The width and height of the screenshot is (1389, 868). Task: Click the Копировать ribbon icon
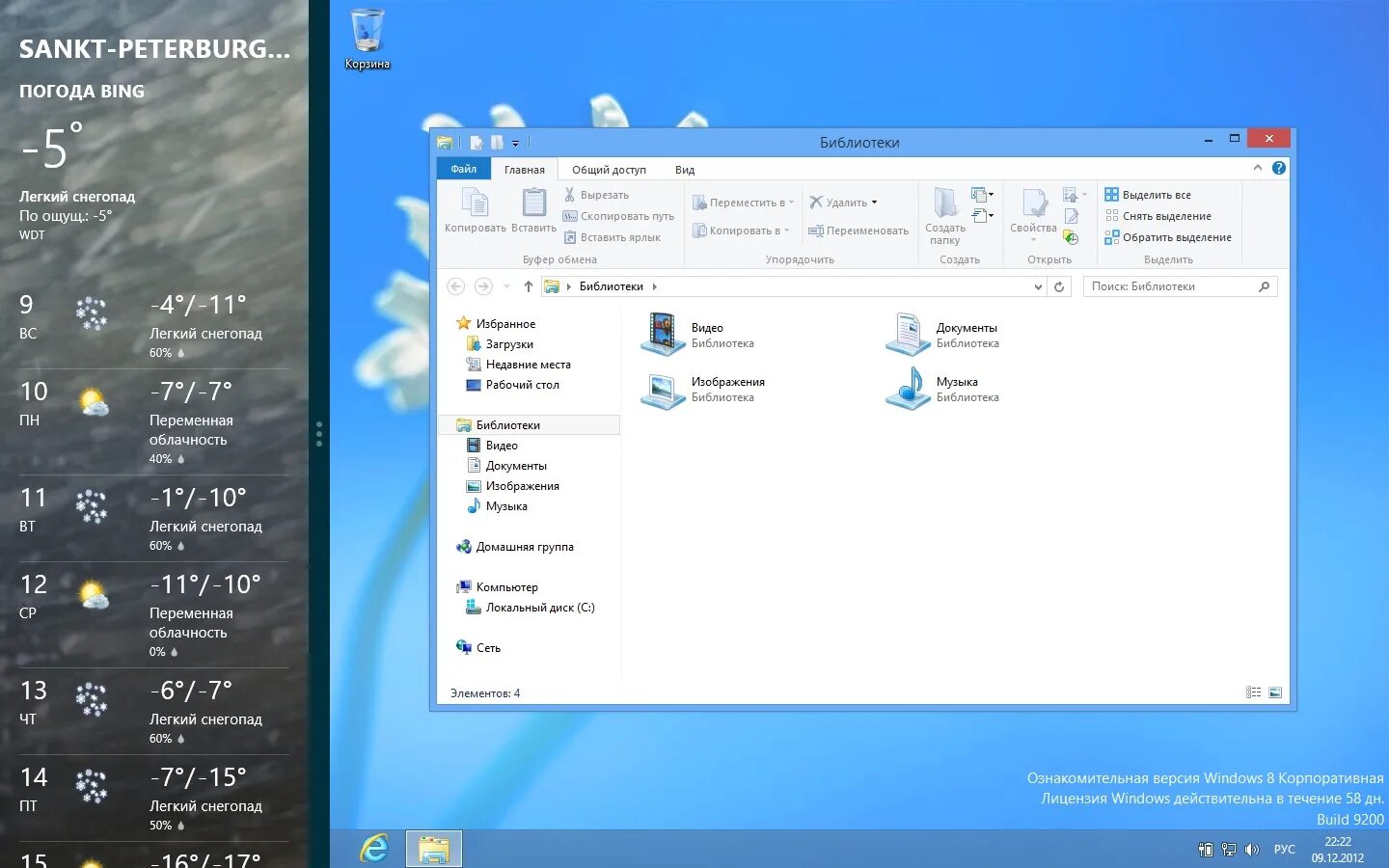(475, 210)
